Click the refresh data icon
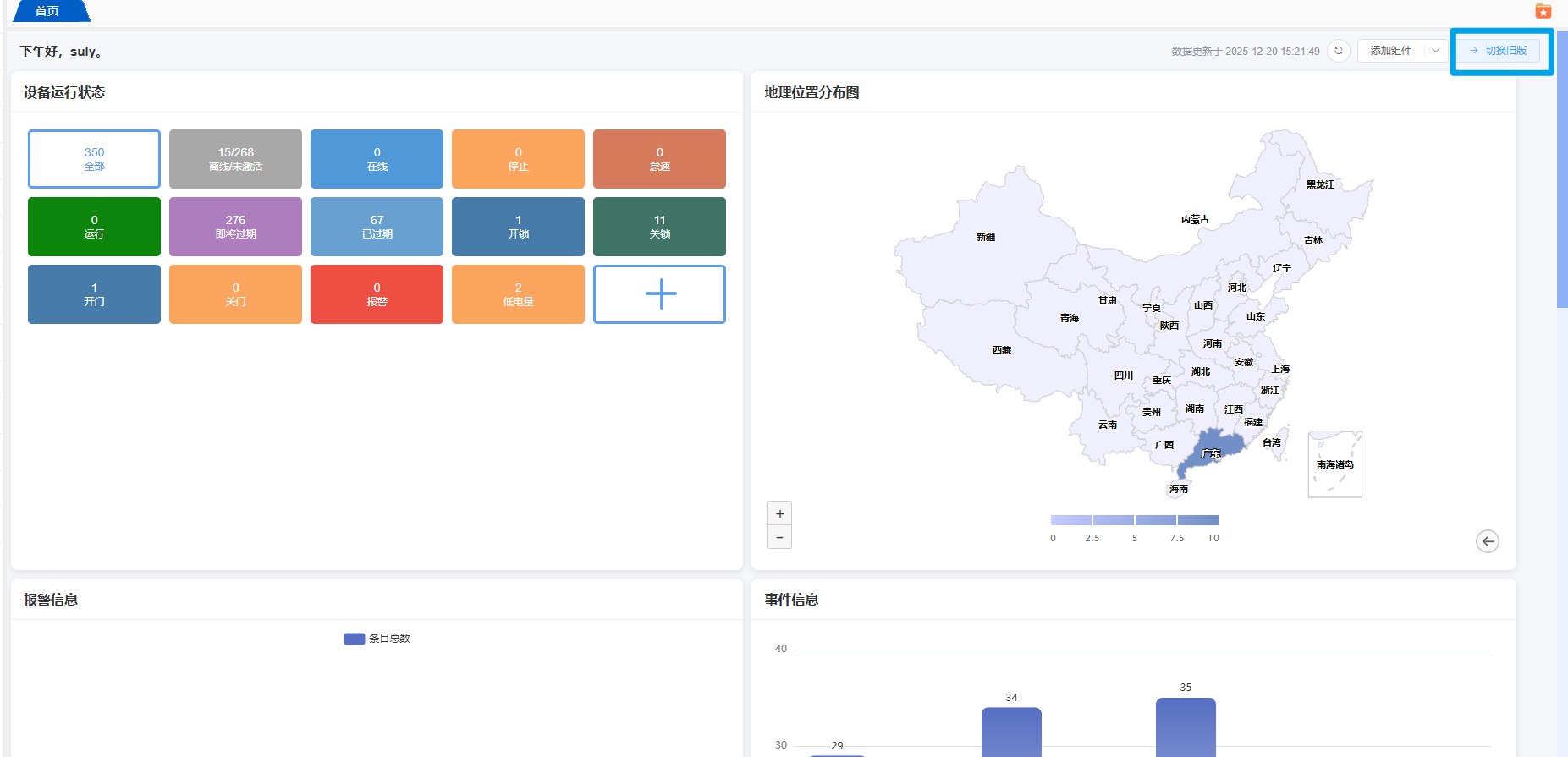1568x757 pixels. click(1338, 51)
